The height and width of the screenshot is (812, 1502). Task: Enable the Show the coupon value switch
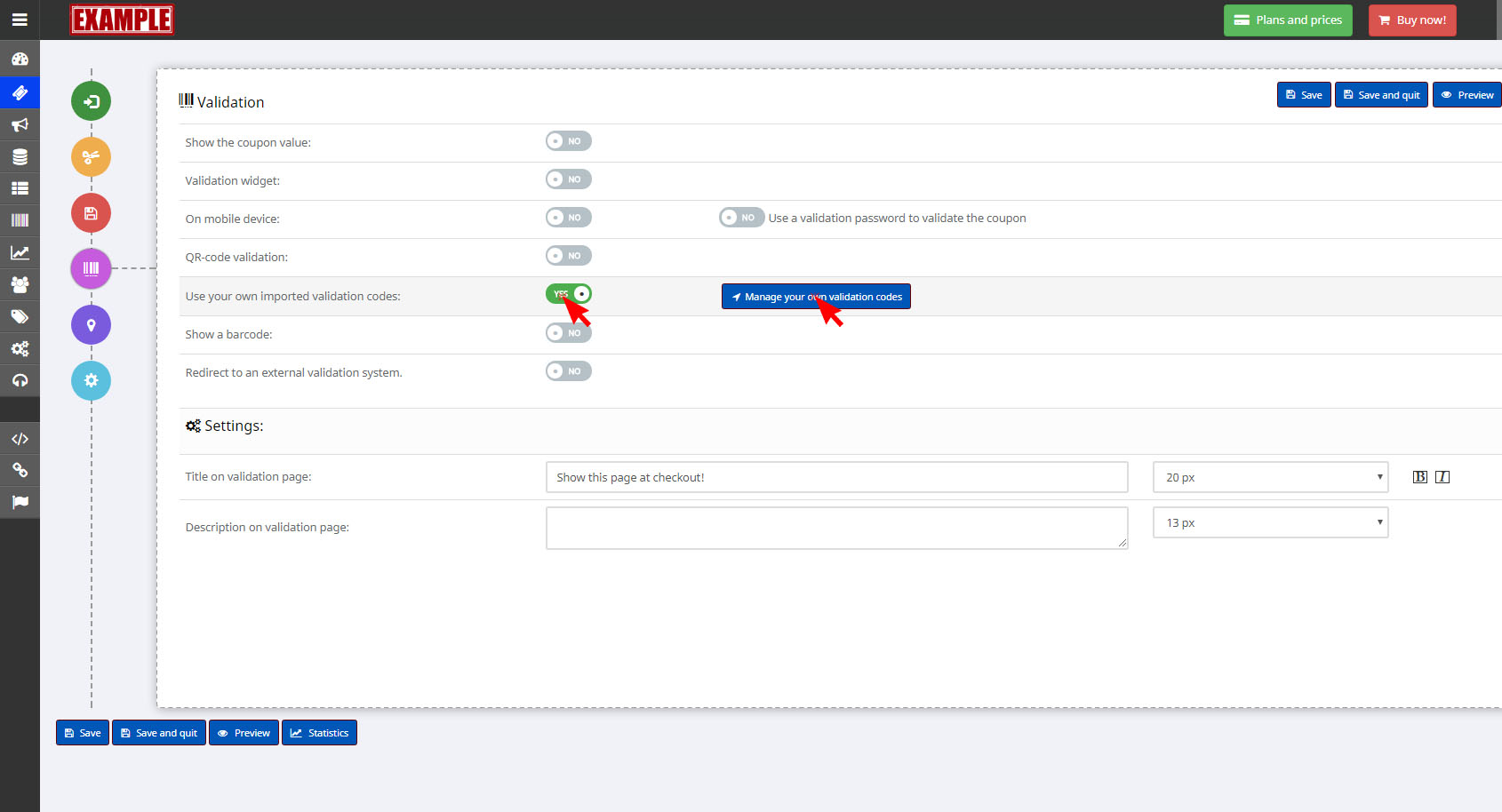pyautogui.click(x=569, y=141)
